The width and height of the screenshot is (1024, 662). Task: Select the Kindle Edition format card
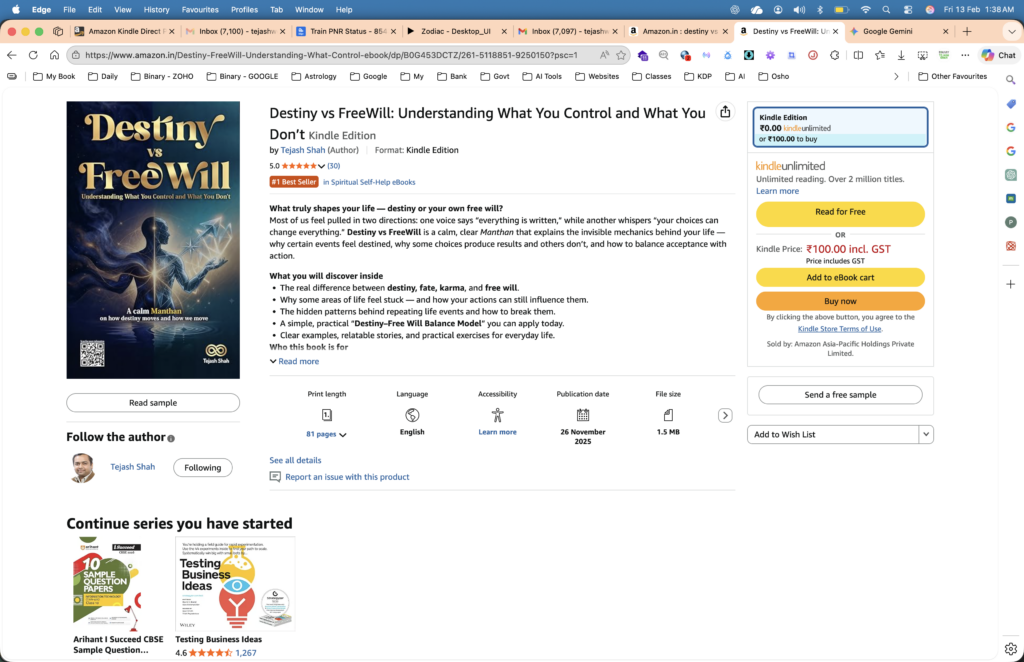tap(840, 127)
